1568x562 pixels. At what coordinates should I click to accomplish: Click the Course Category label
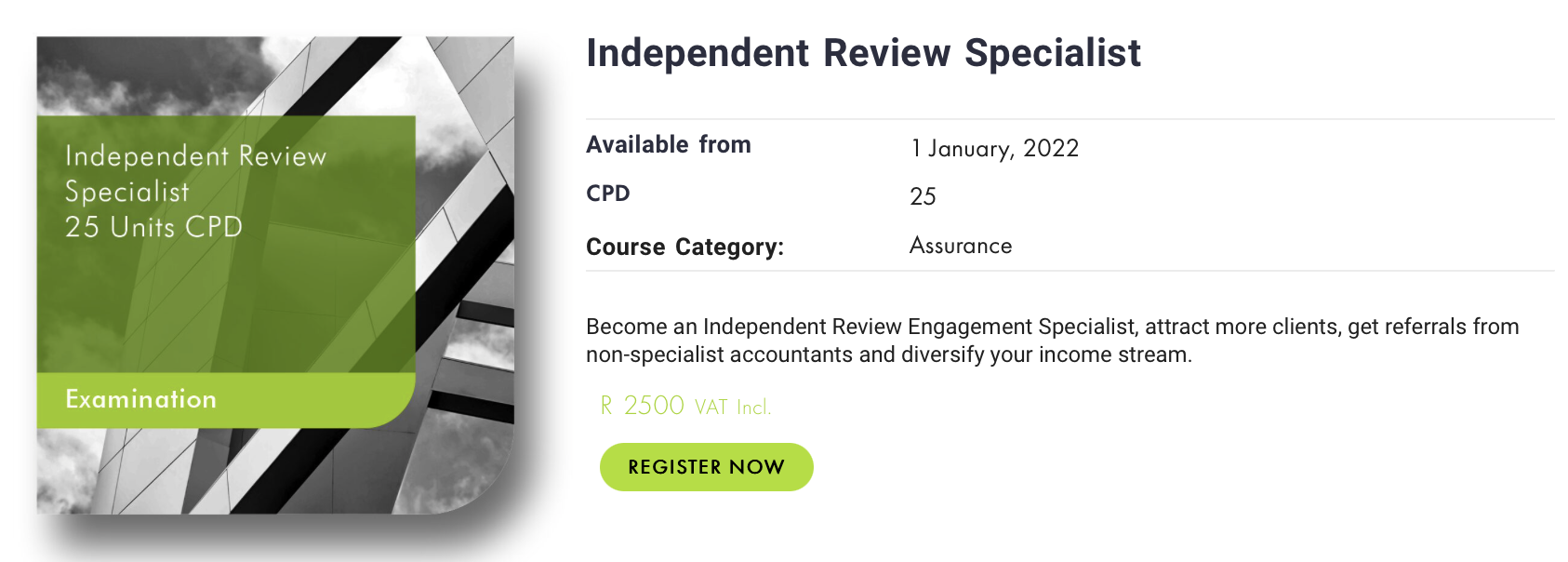pos(684,248)
